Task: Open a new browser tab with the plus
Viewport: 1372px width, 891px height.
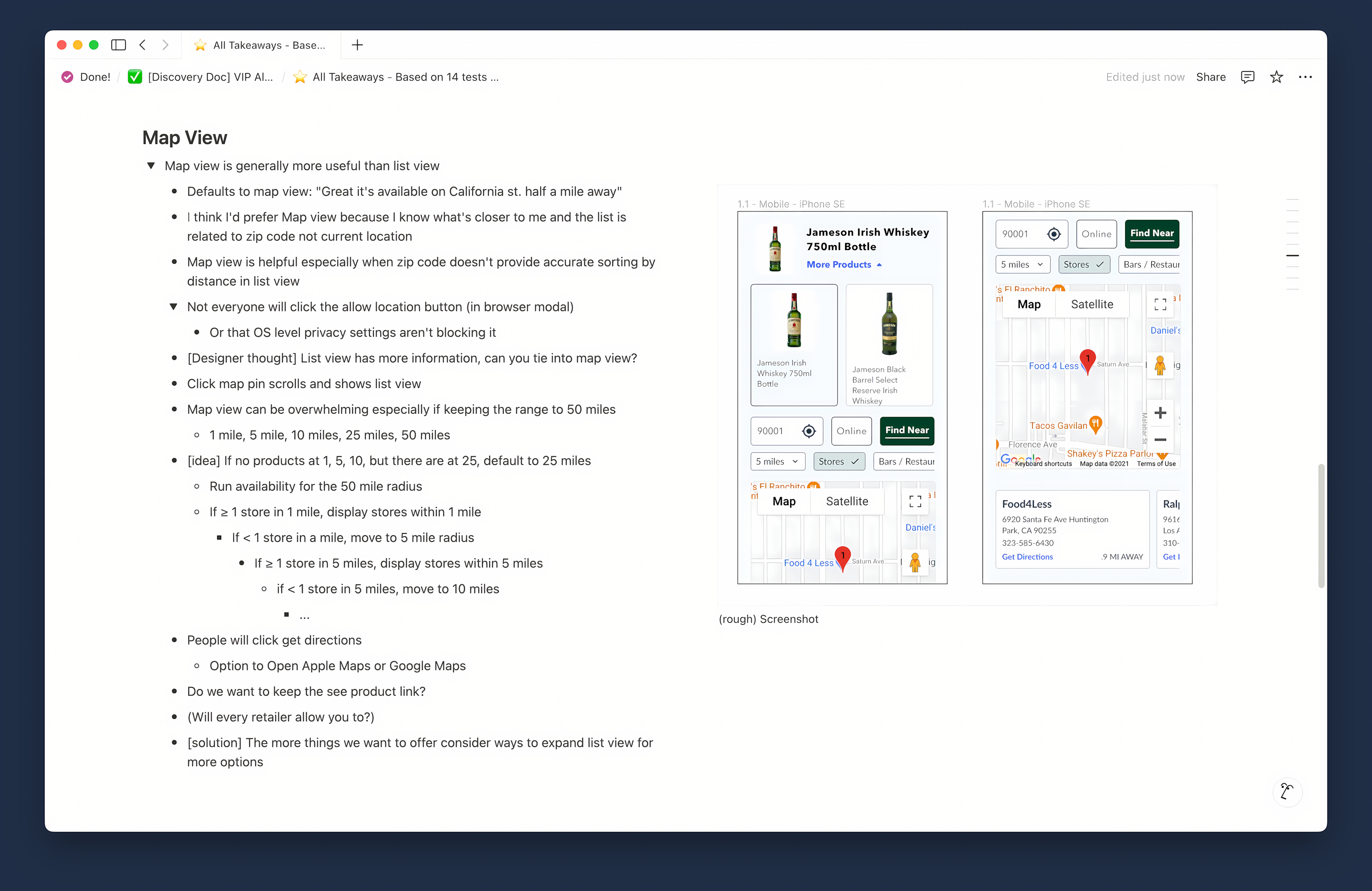Action: click(357, 45)
